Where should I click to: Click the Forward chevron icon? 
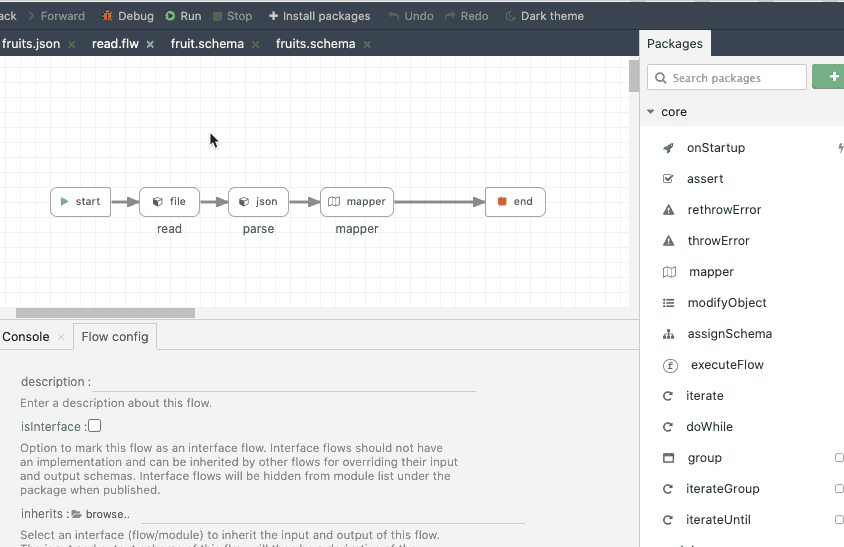[31, 16]
